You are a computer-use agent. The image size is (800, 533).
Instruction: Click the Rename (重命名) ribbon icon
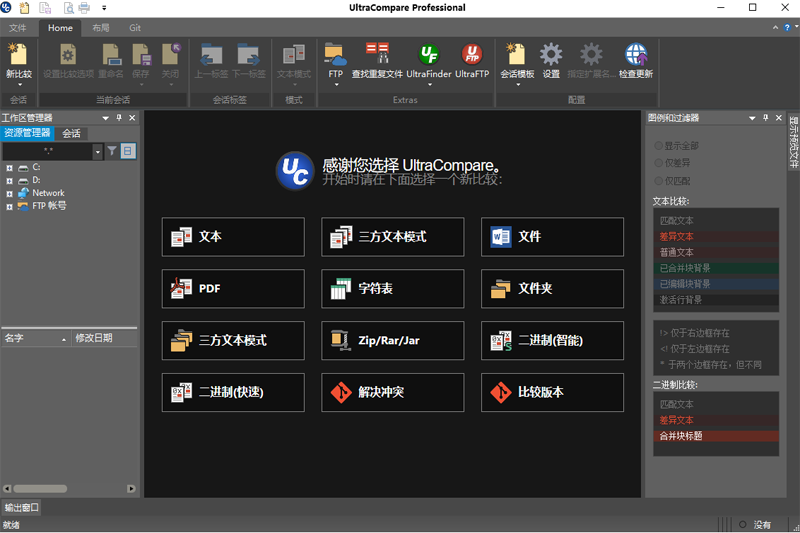[x=111, y=55]
